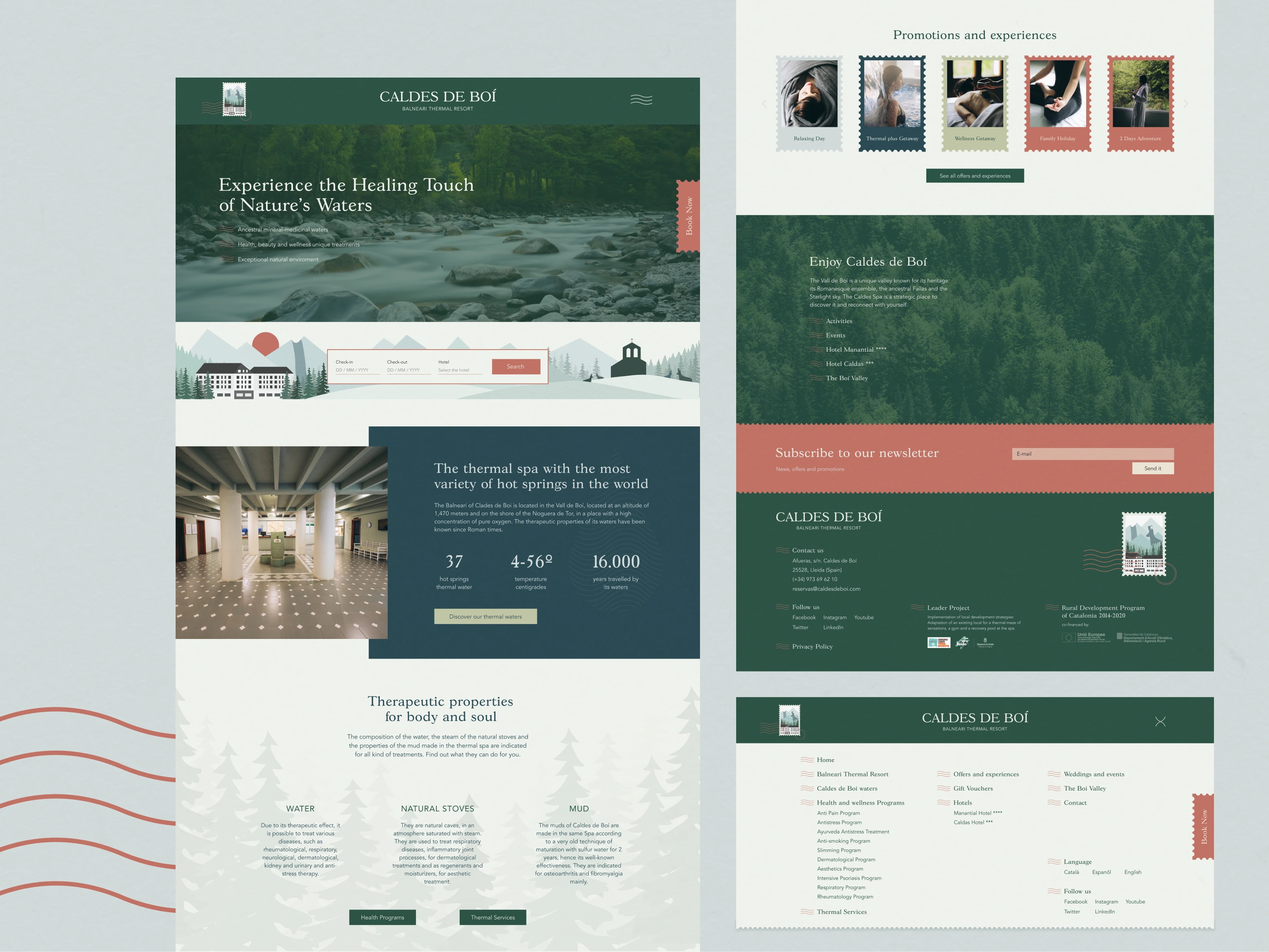Click the See all offers and experiences button
The height and width of the screenshot is (952, 1269).
coord(974,176)
